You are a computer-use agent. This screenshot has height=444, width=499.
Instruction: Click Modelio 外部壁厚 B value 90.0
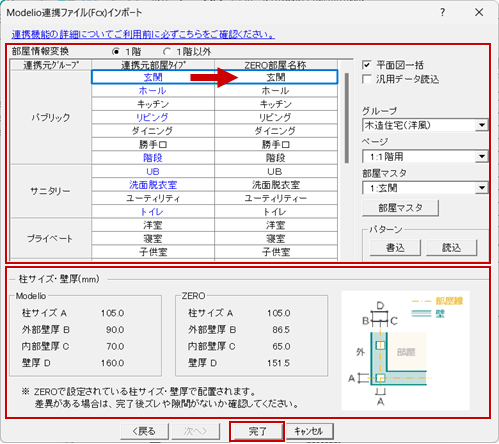tap(115, 330)
